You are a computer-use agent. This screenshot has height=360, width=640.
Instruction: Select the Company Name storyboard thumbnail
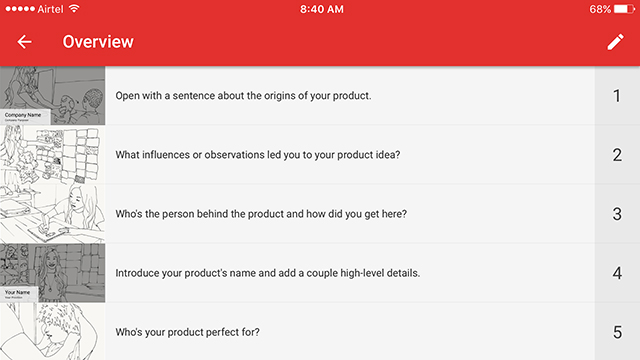click(52, 96)
